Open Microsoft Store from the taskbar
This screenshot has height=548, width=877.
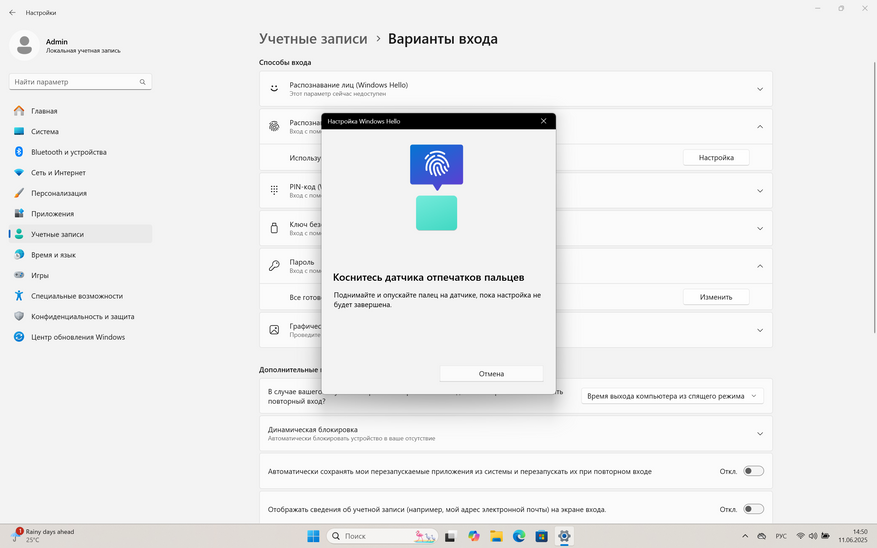(x=541, y=536)
